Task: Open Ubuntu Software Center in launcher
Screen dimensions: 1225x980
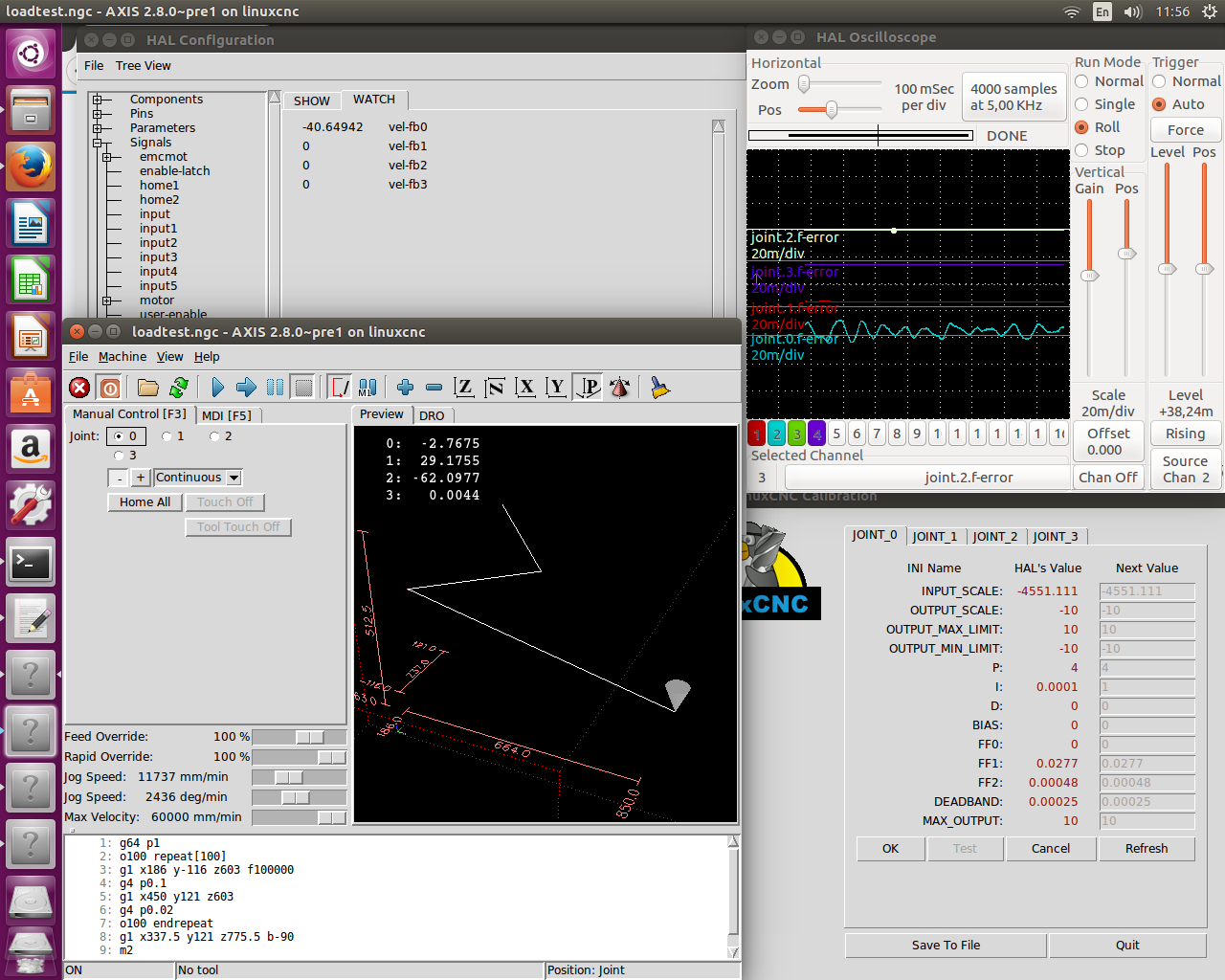Action: pos(31,392)
